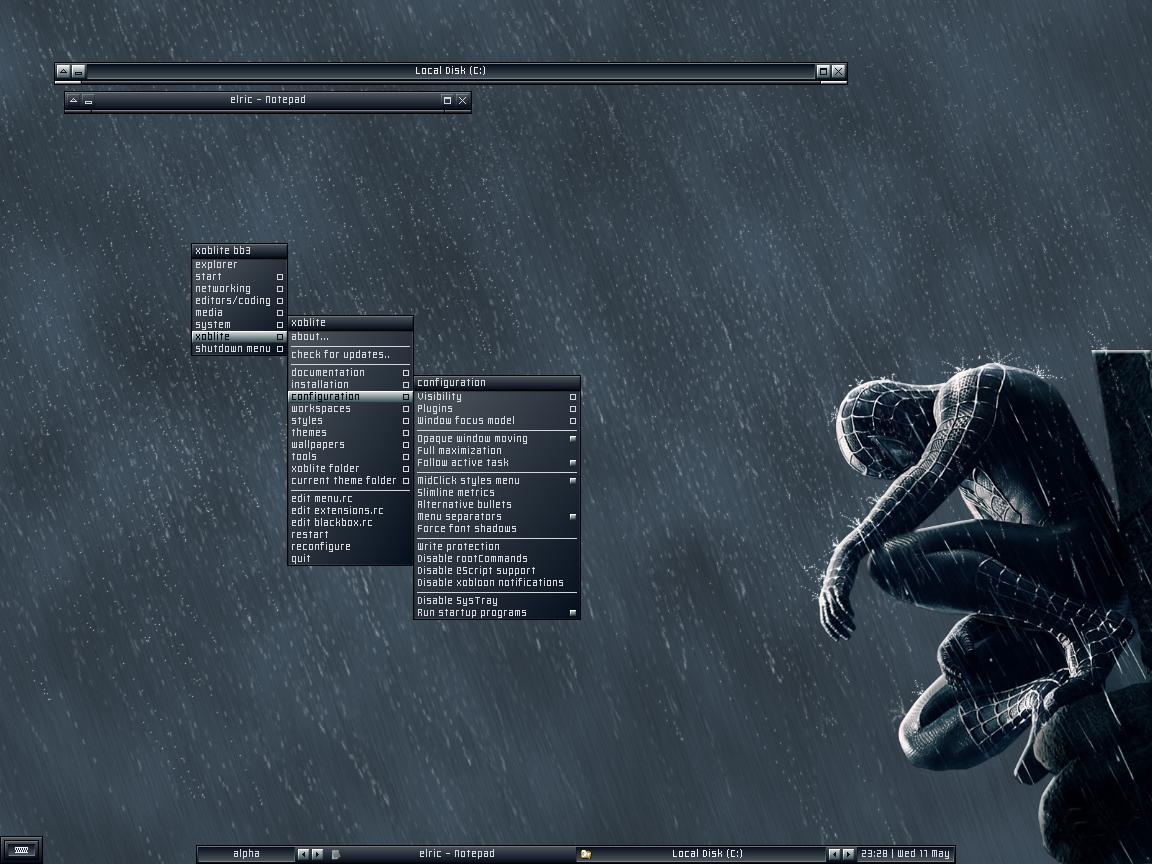Toggle Disable eScript support option
Screen dimensions: 1152x864
497,570
